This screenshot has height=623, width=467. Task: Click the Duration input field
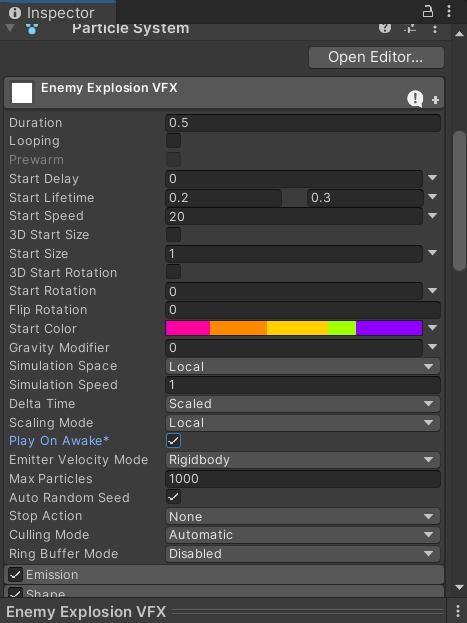click(303, 123)
